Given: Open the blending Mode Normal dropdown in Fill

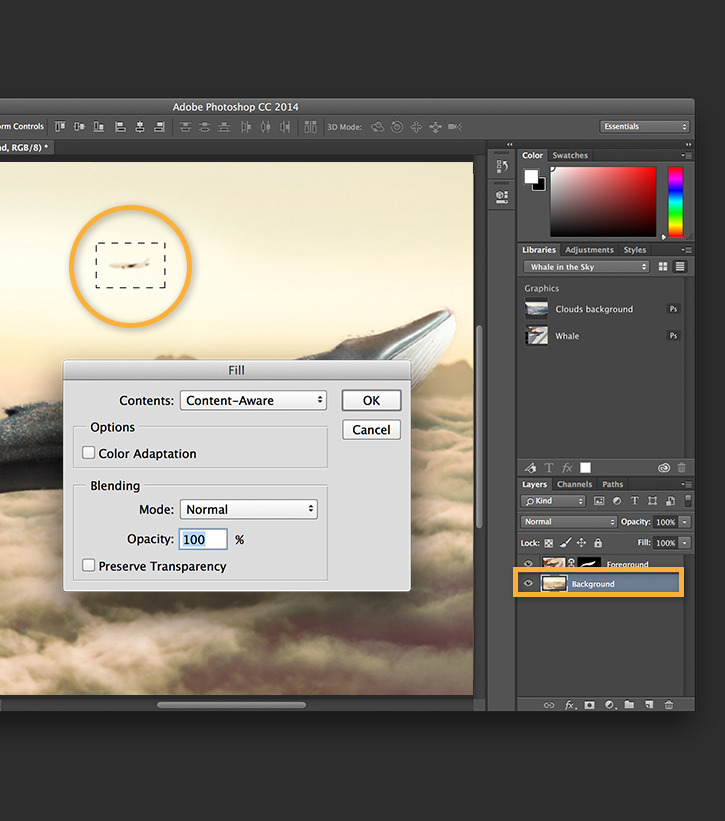Looking at the screenshot, I should coord(249,509).
